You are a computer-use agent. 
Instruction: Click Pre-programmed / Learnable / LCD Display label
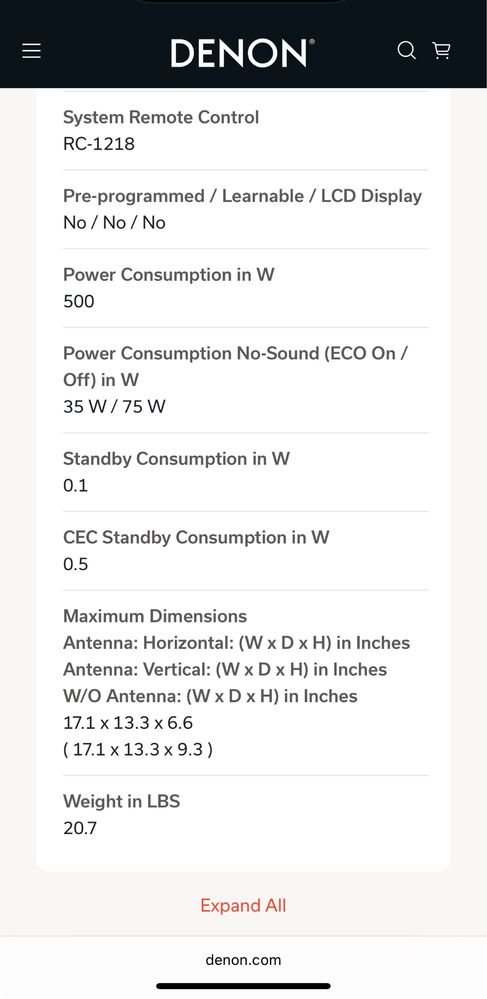point(242,196)
